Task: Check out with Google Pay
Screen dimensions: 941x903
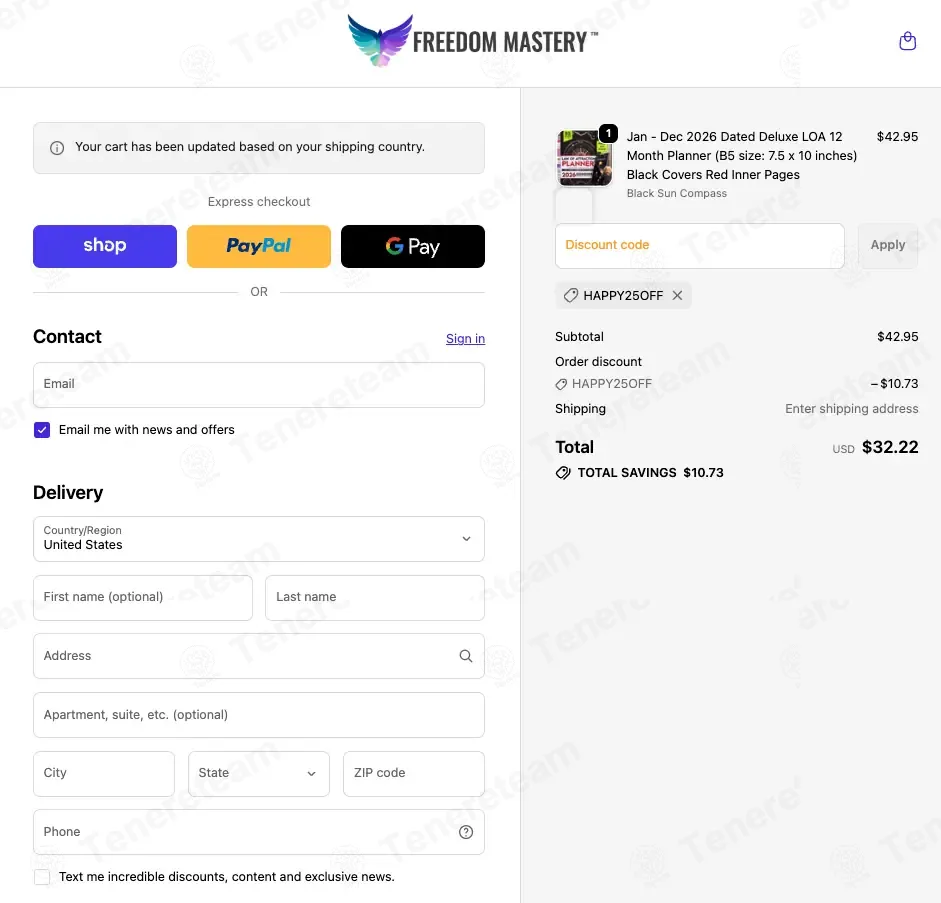Action: 412,246
